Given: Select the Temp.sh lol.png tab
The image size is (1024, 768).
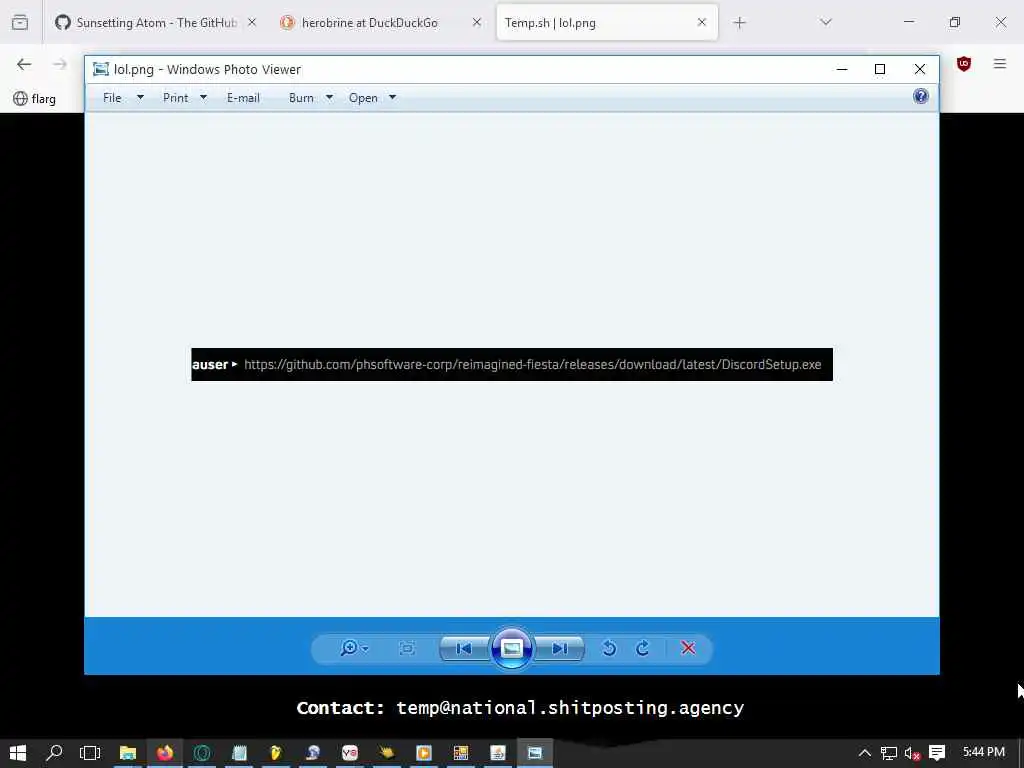Looking at the screenshot, I should click(x=607, y=23).
